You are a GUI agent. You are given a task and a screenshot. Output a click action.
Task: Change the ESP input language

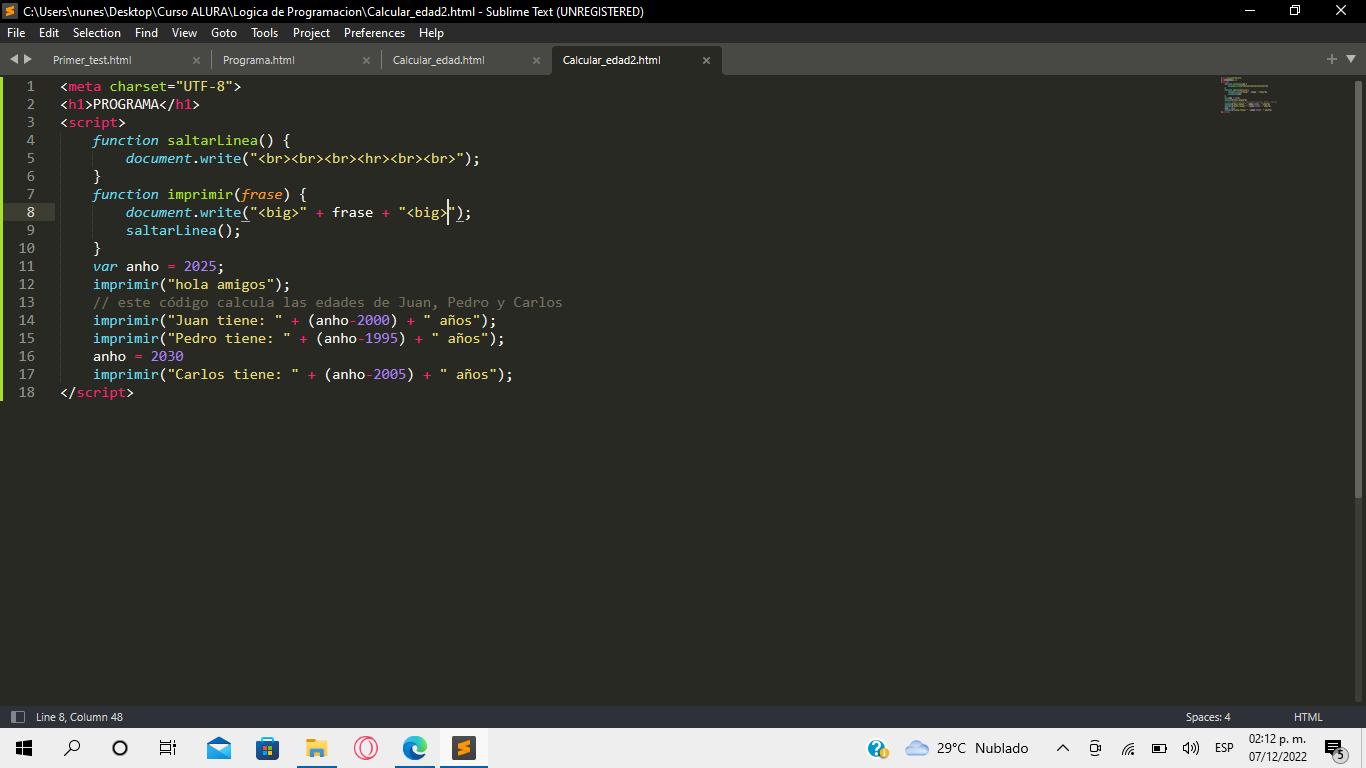[1224, 748]
